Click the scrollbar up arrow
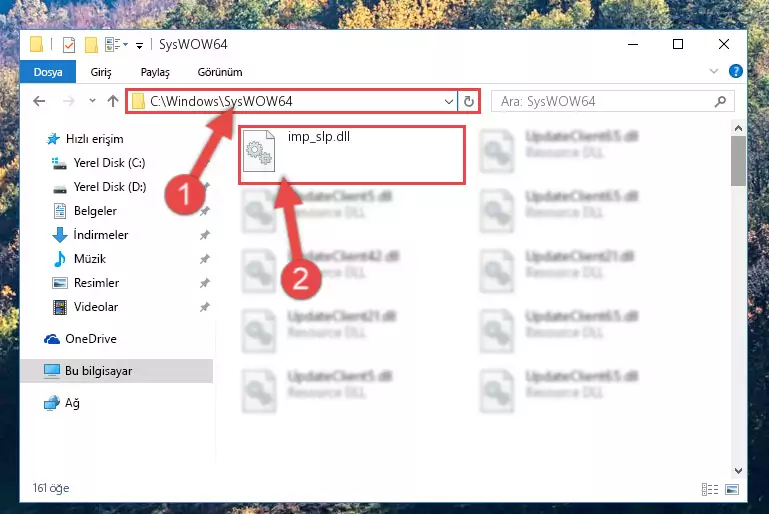769x514 pixels. click(738, 128)
